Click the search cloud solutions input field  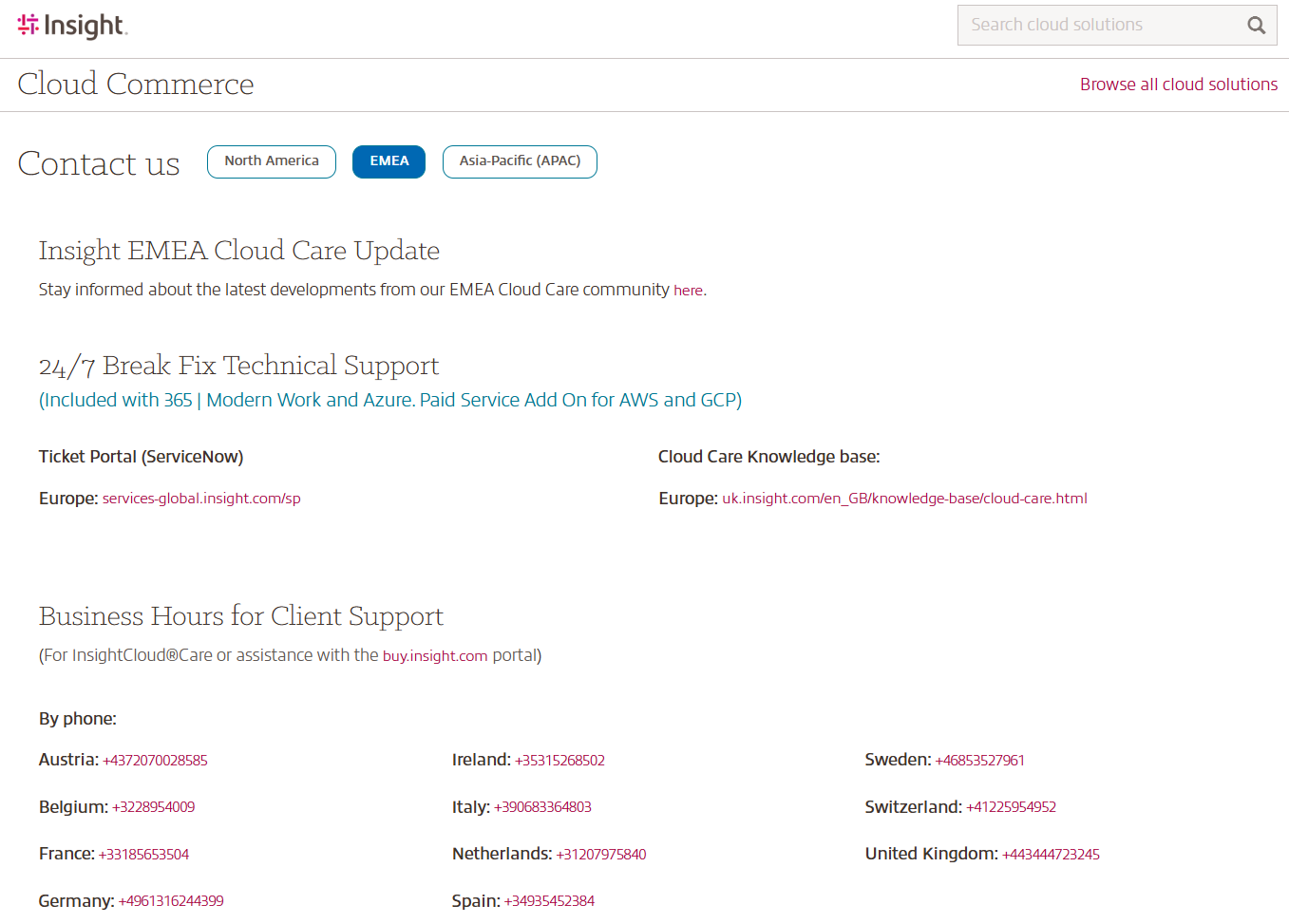coord(1092,25)
